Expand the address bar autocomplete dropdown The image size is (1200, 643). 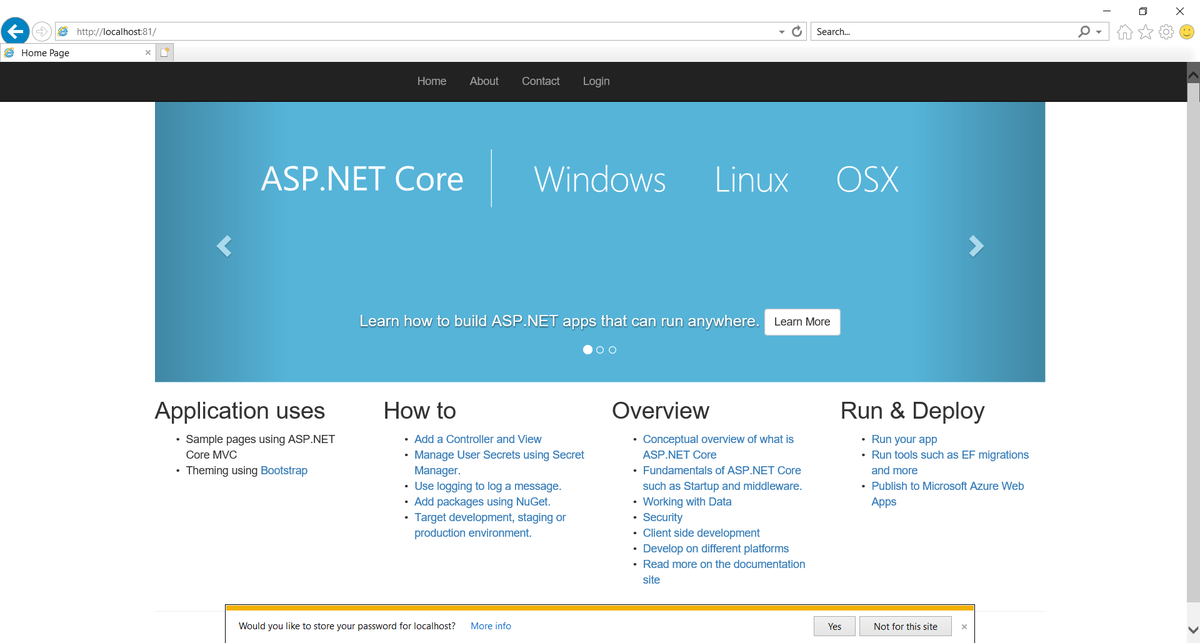[782, 32]
